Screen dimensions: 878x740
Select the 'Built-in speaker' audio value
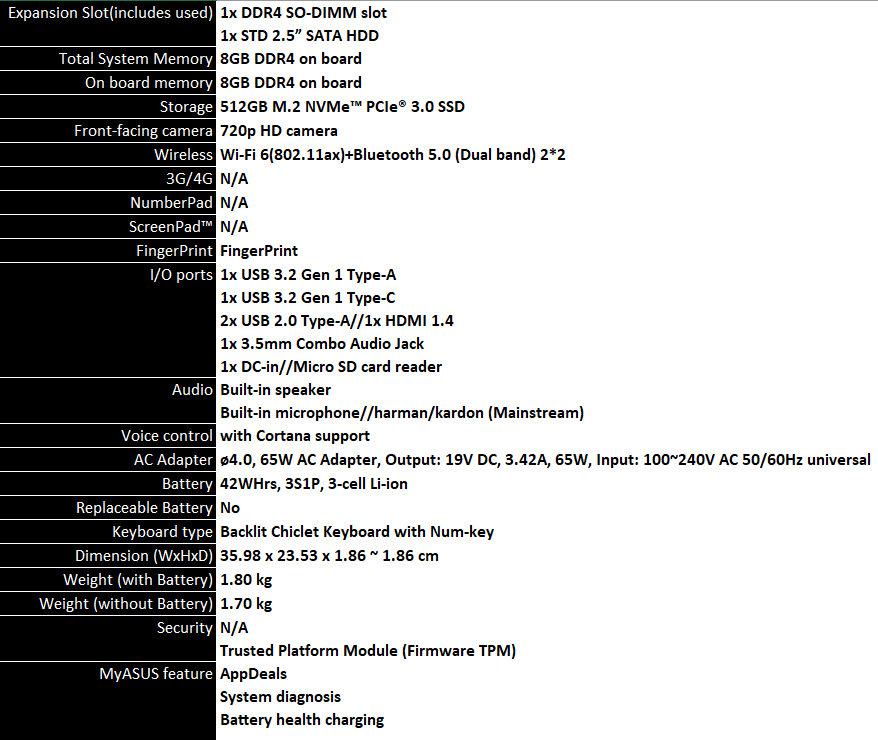(x=275, y=390)
